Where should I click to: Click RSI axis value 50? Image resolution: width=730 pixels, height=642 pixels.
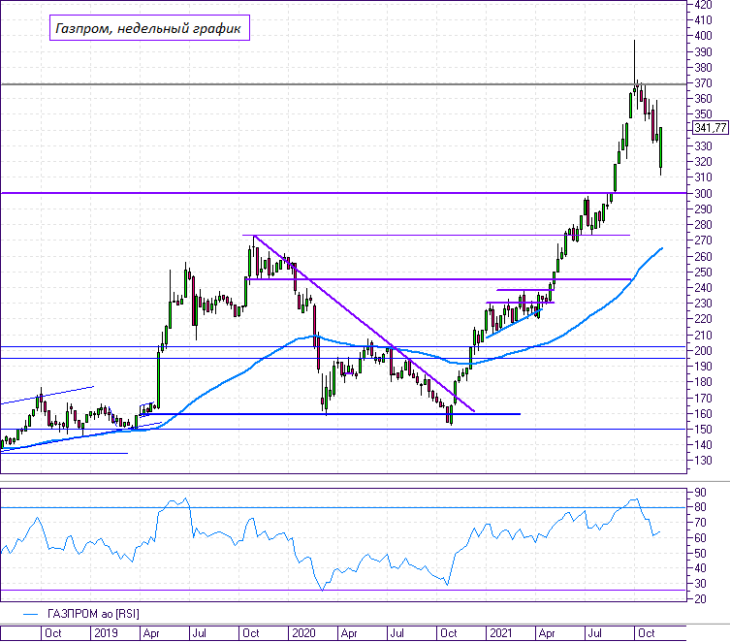[700, 554]
